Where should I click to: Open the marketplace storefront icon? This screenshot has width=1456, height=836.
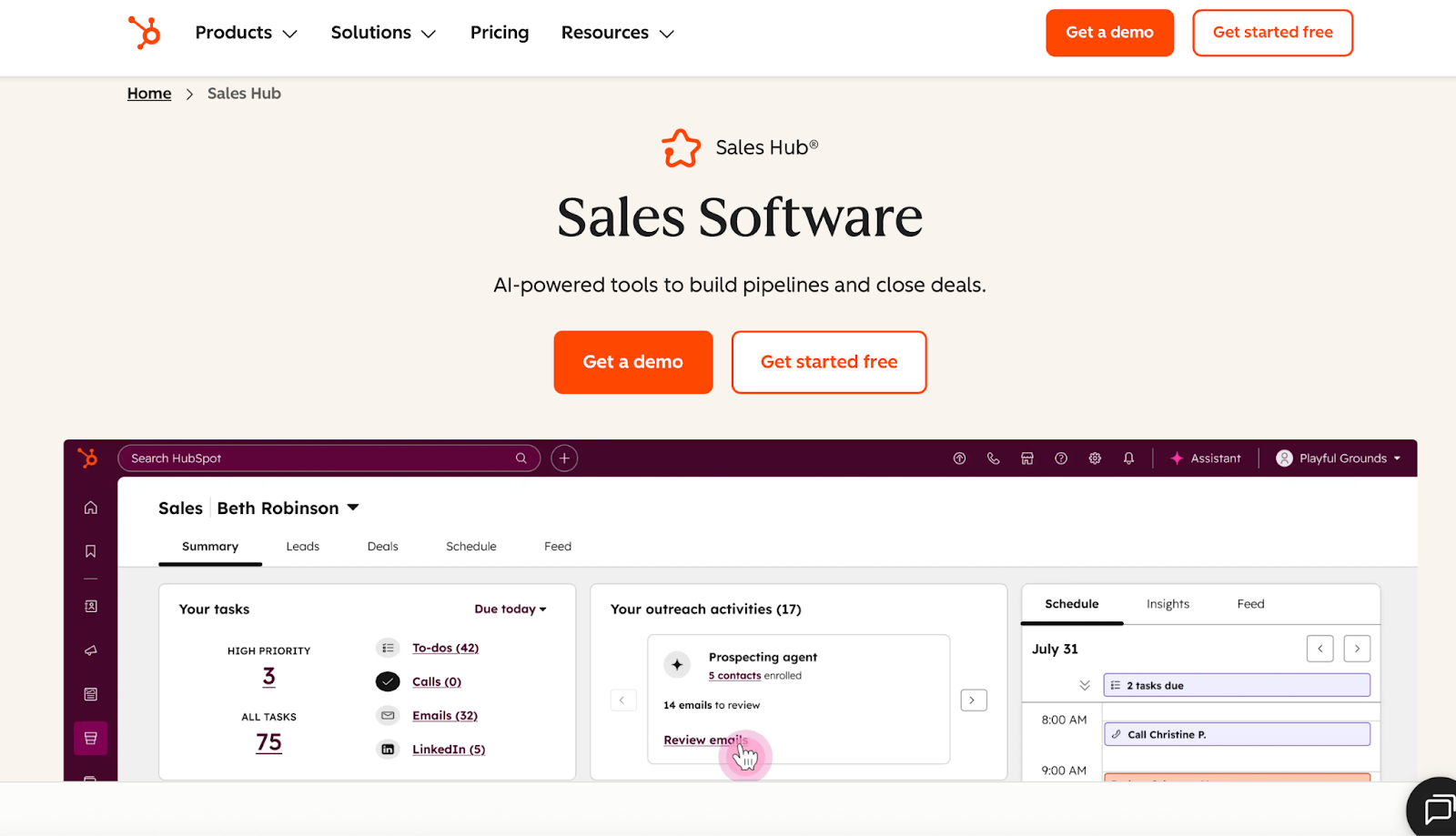(1026, 458)
